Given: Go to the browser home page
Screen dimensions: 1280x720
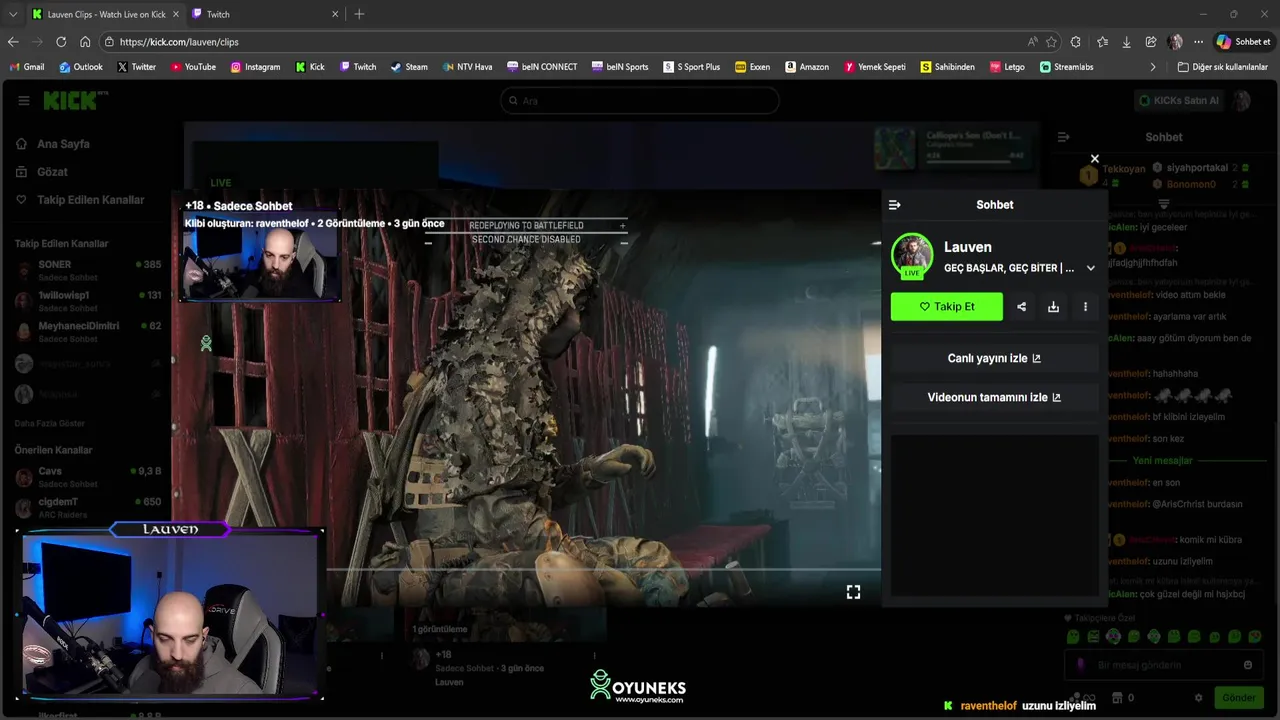Looking at the screenshot, I should tap(85, 42).
